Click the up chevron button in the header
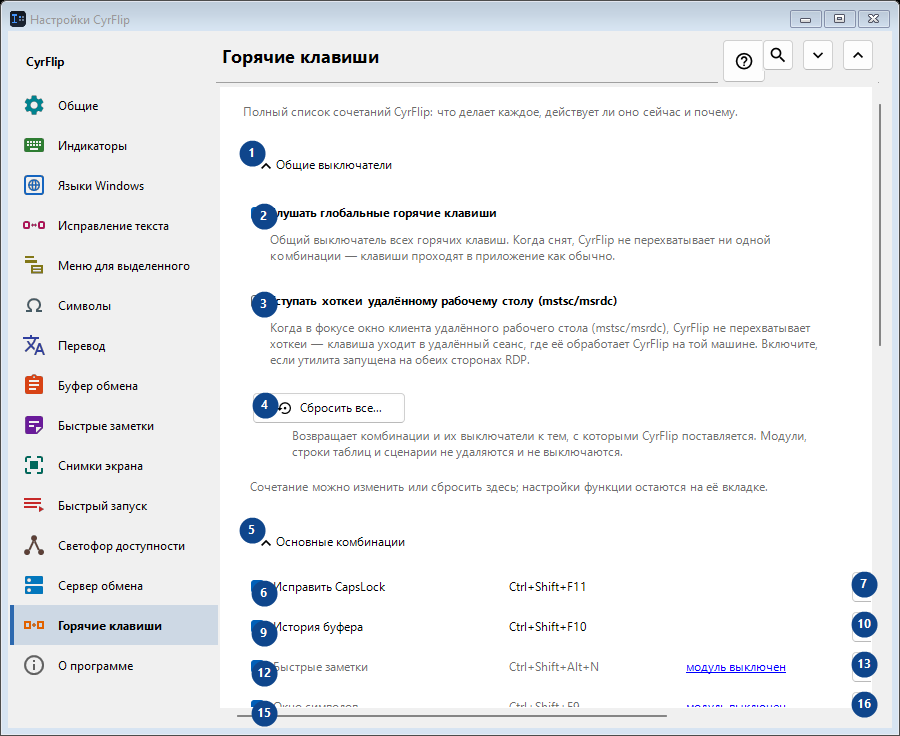Viewport: 900px width, 736px height. coord(858,55)
